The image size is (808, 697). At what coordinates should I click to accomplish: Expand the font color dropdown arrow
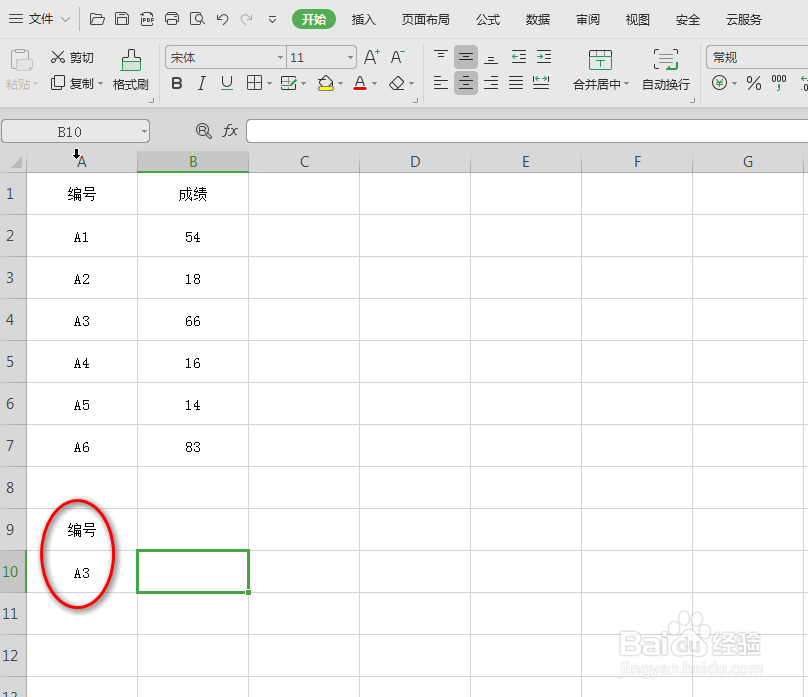pos(375,83)
